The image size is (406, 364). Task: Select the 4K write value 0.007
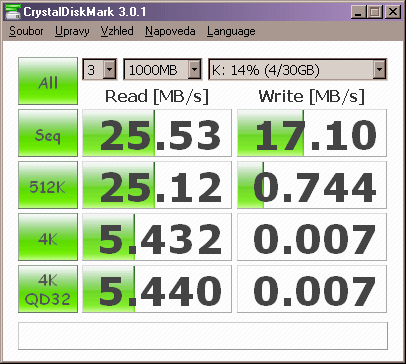pos(312,237)
